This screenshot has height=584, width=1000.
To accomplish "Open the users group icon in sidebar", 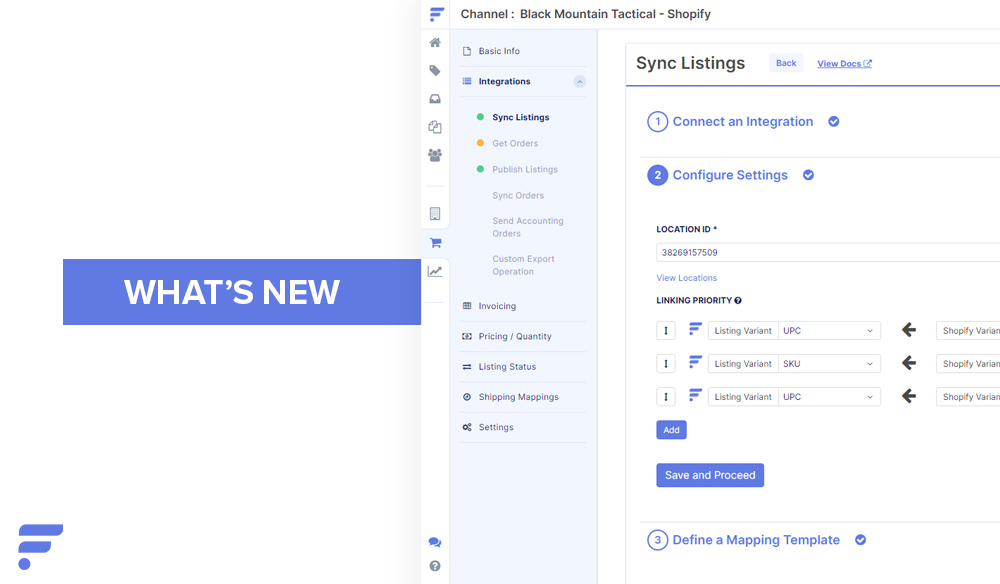I will point(435,155).
